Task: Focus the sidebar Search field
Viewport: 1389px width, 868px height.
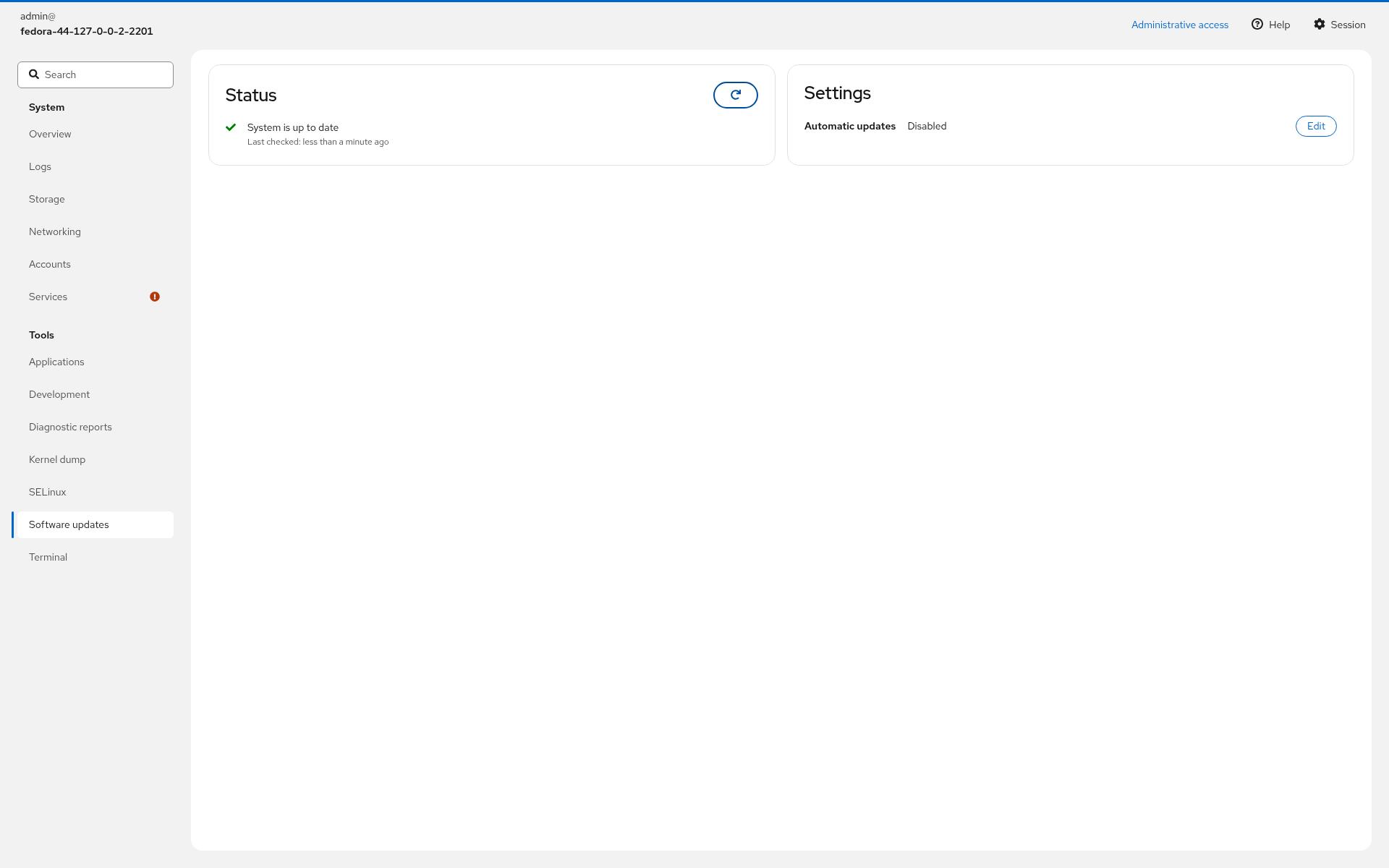Action: (95, 75)
